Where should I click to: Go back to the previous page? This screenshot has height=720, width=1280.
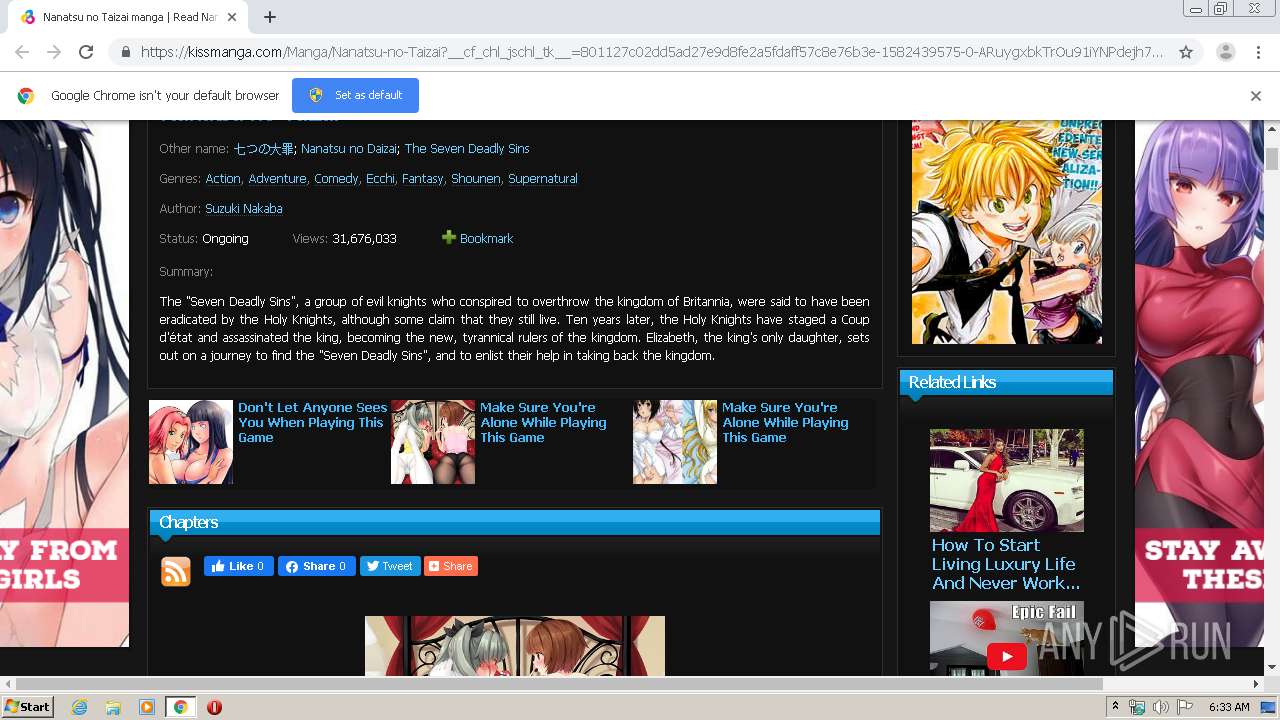[22, 52]
